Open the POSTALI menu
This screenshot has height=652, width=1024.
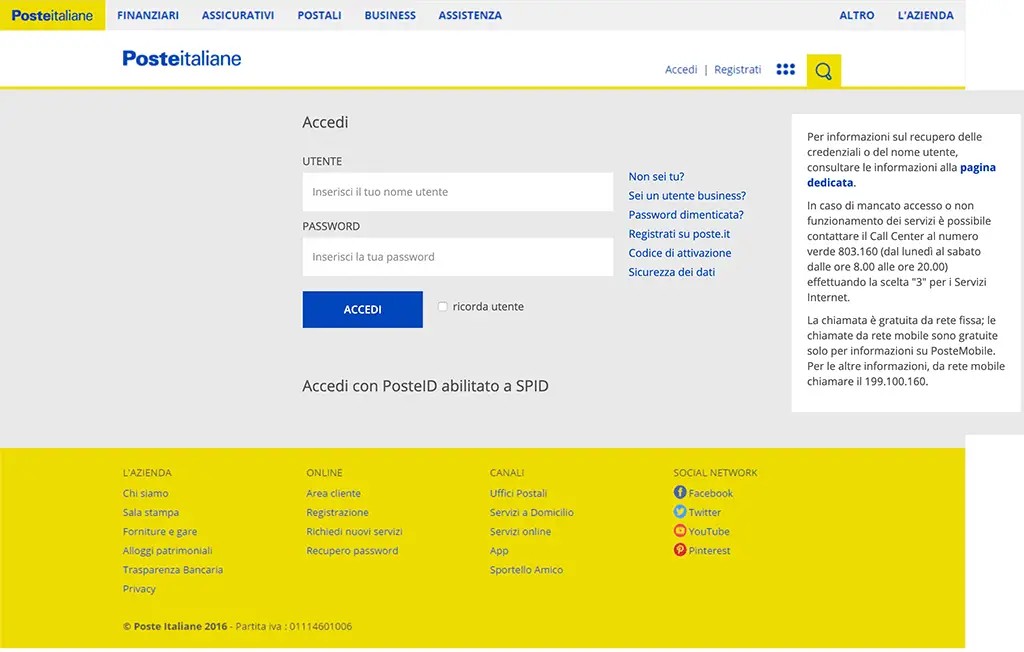coord(319,15)
